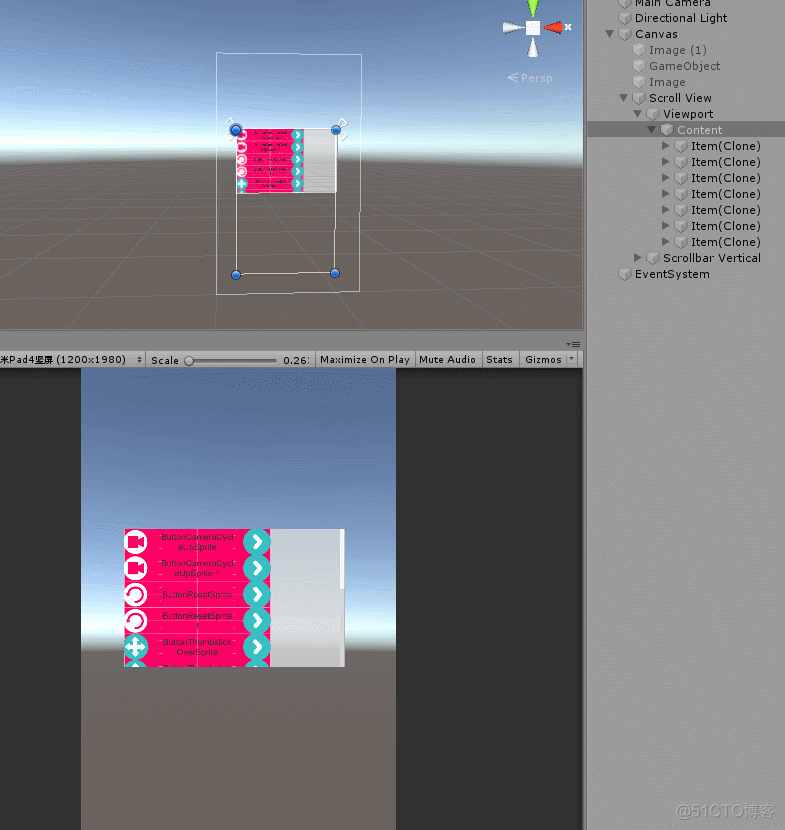Collapse the Content tree node

(x=652, y=130)
